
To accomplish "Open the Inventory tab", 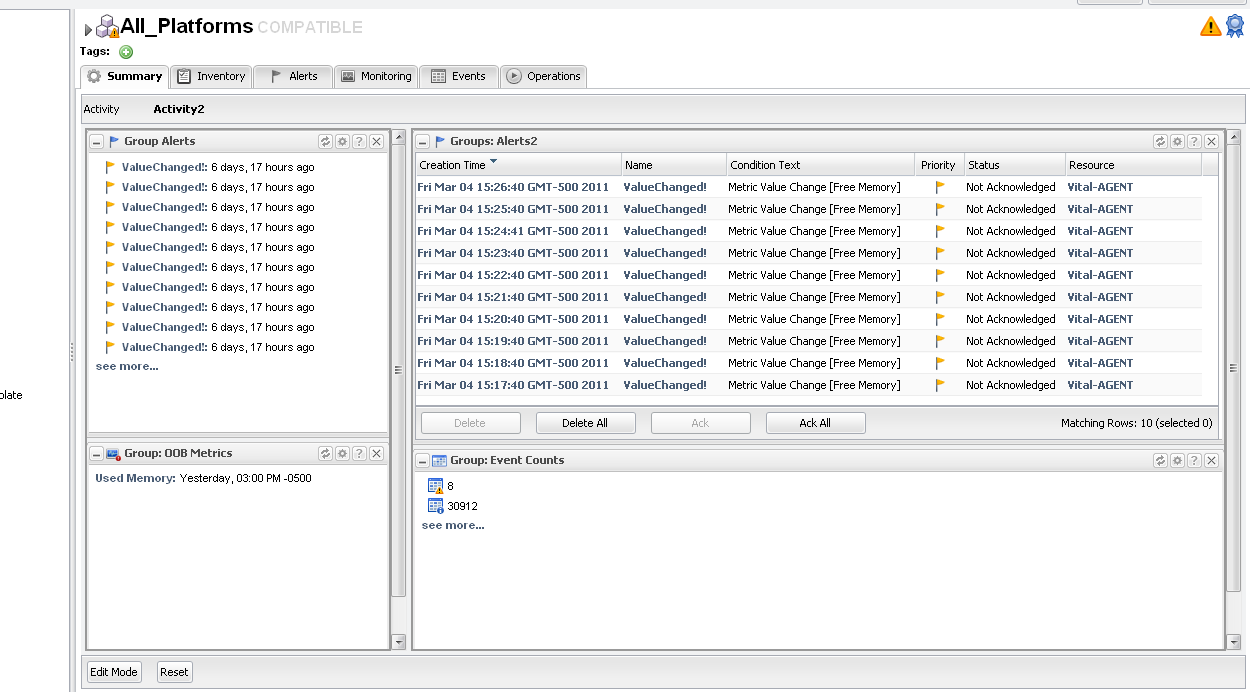I will [x=211, y=76].
